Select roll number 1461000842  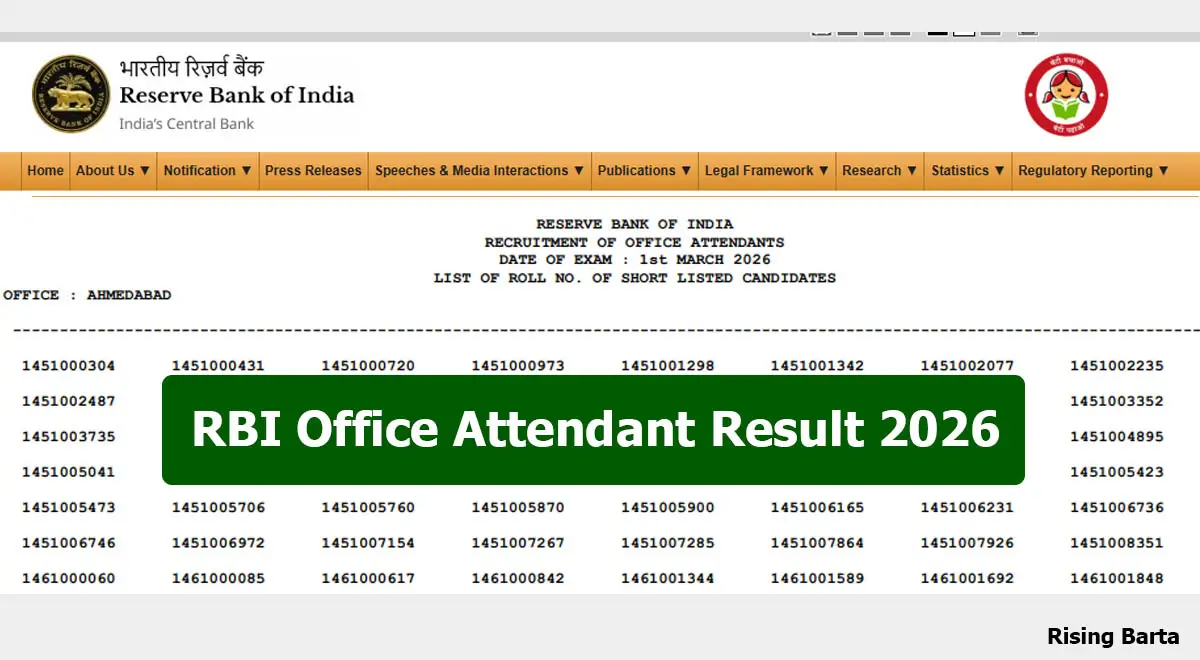tap(518, 579)
